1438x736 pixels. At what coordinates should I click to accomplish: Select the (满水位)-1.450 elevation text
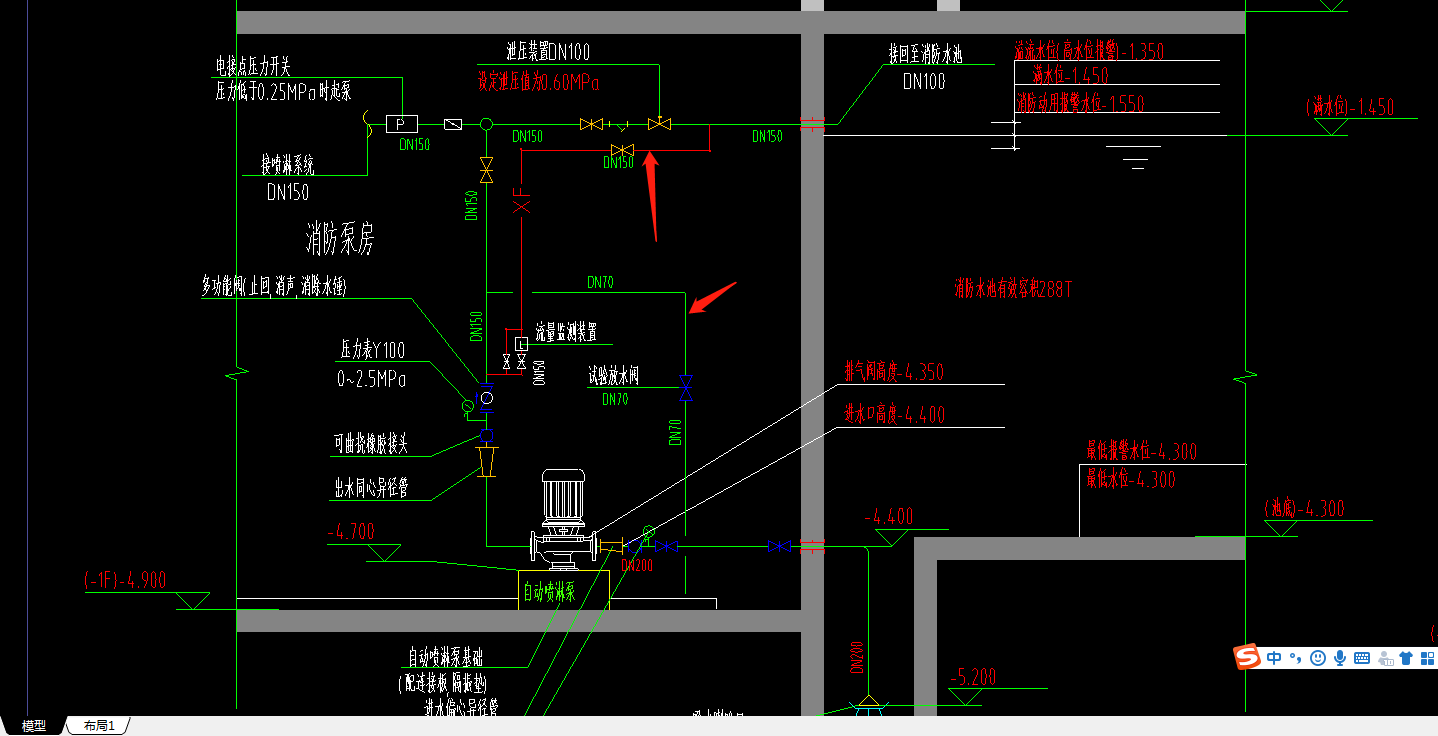[1350, 108]
